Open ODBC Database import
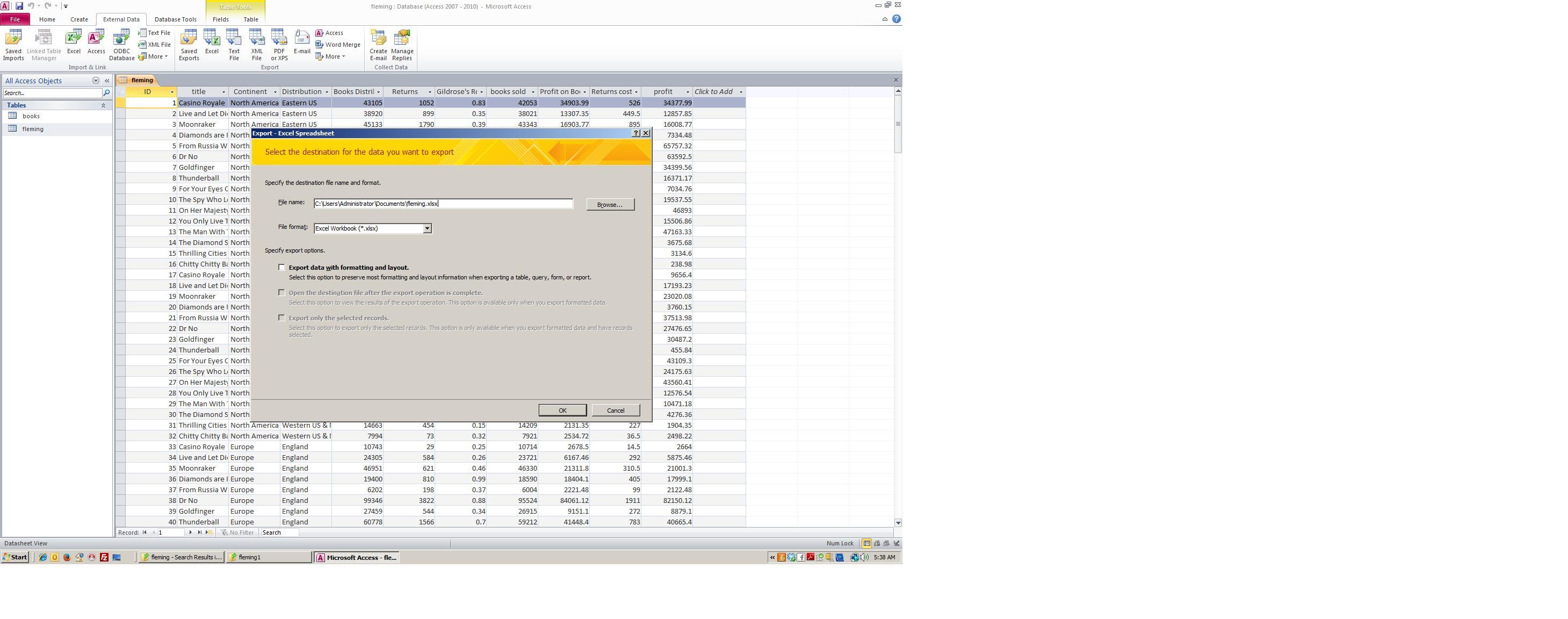Viewport: 1568px width, 619px height. 122,45
